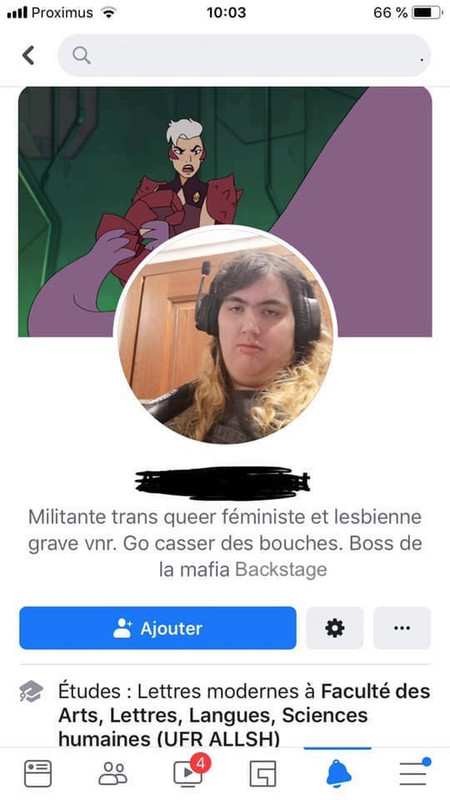This screenshot has width=450, height=800.
Task: Open the profile settings gear button
Action: pos(335,628)
